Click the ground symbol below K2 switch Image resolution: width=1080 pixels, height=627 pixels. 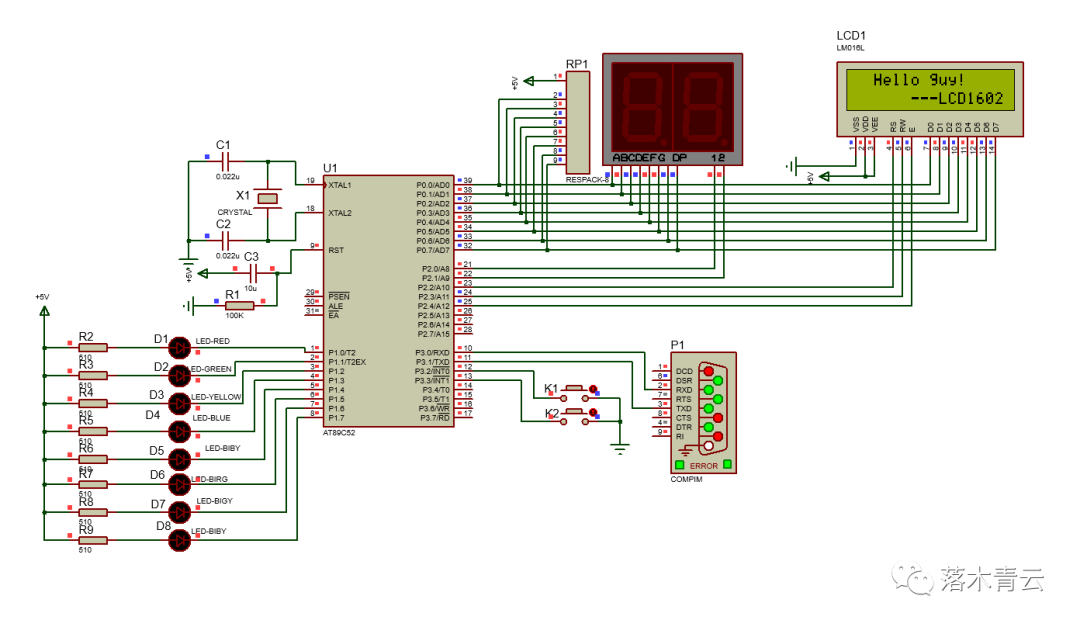pos(620,450)
